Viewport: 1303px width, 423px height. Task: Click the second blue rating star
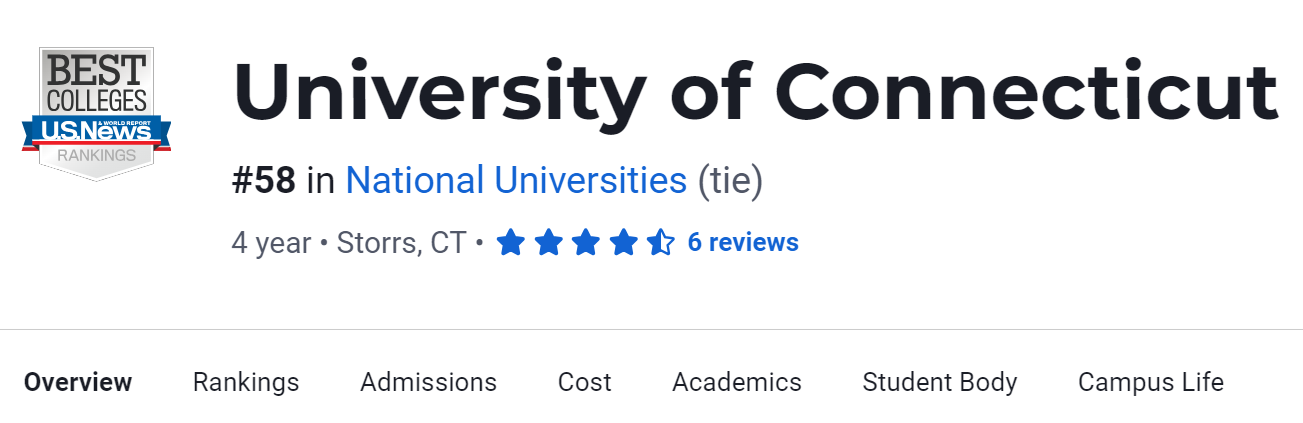548,243
